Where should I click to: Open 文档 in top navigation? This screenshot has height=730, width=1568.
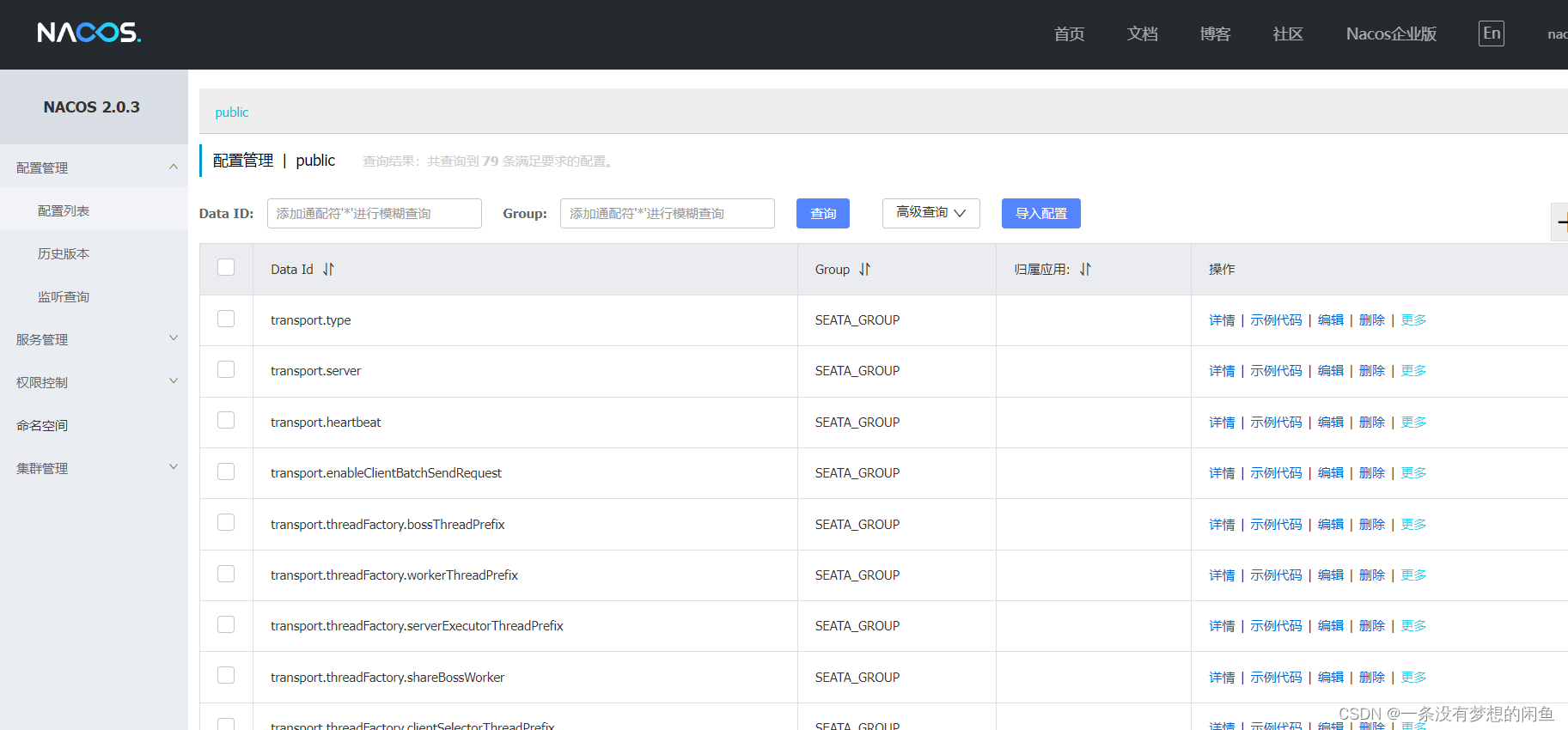[1142, 34]
